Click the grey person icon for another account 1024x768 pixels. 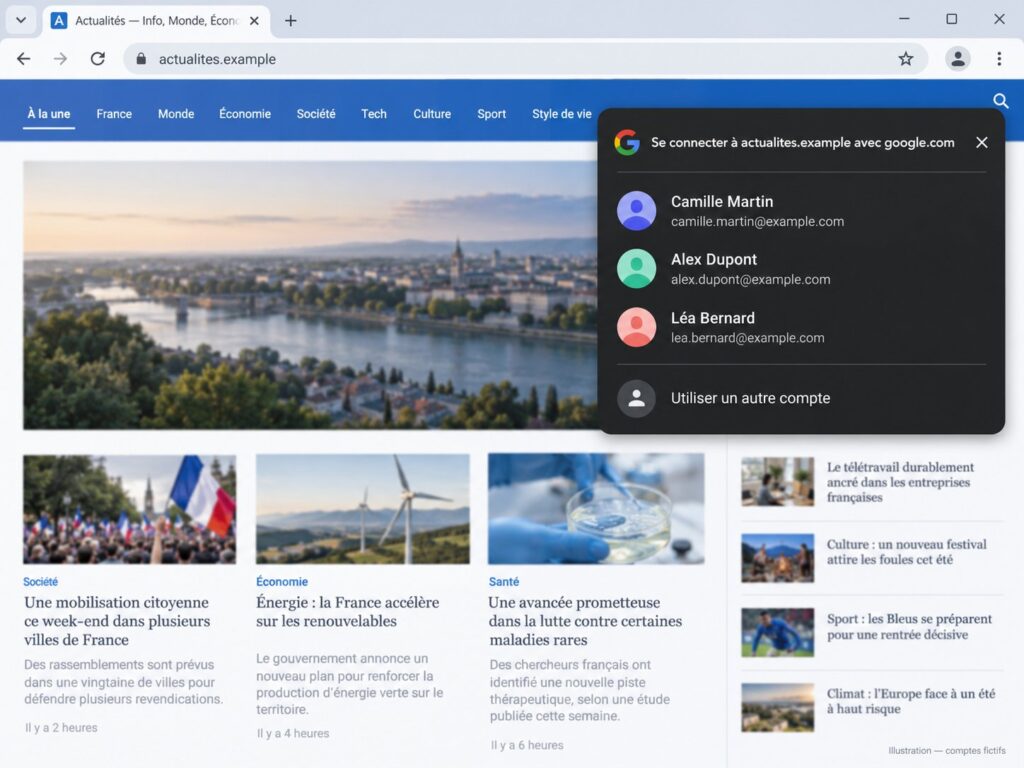click(x=636, y=398)
